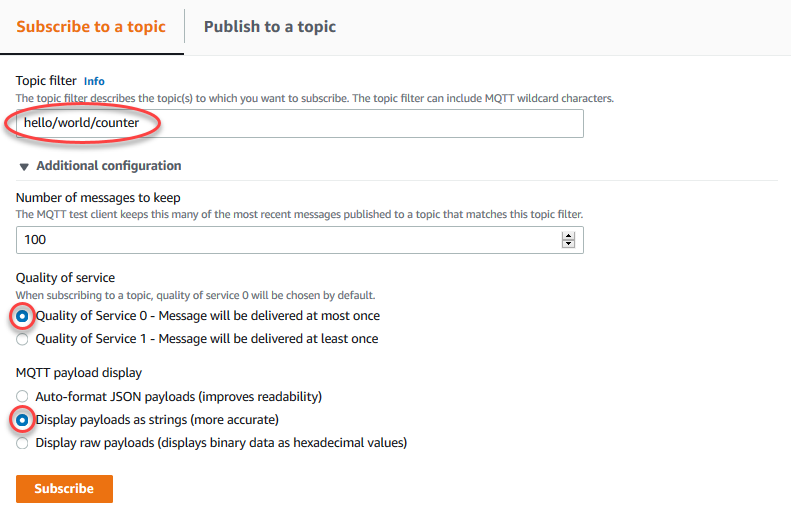The height and width of the screenshot is (516, 791).
Task: Open the Topic filter Info link
Action: click(x=94, y=81)
